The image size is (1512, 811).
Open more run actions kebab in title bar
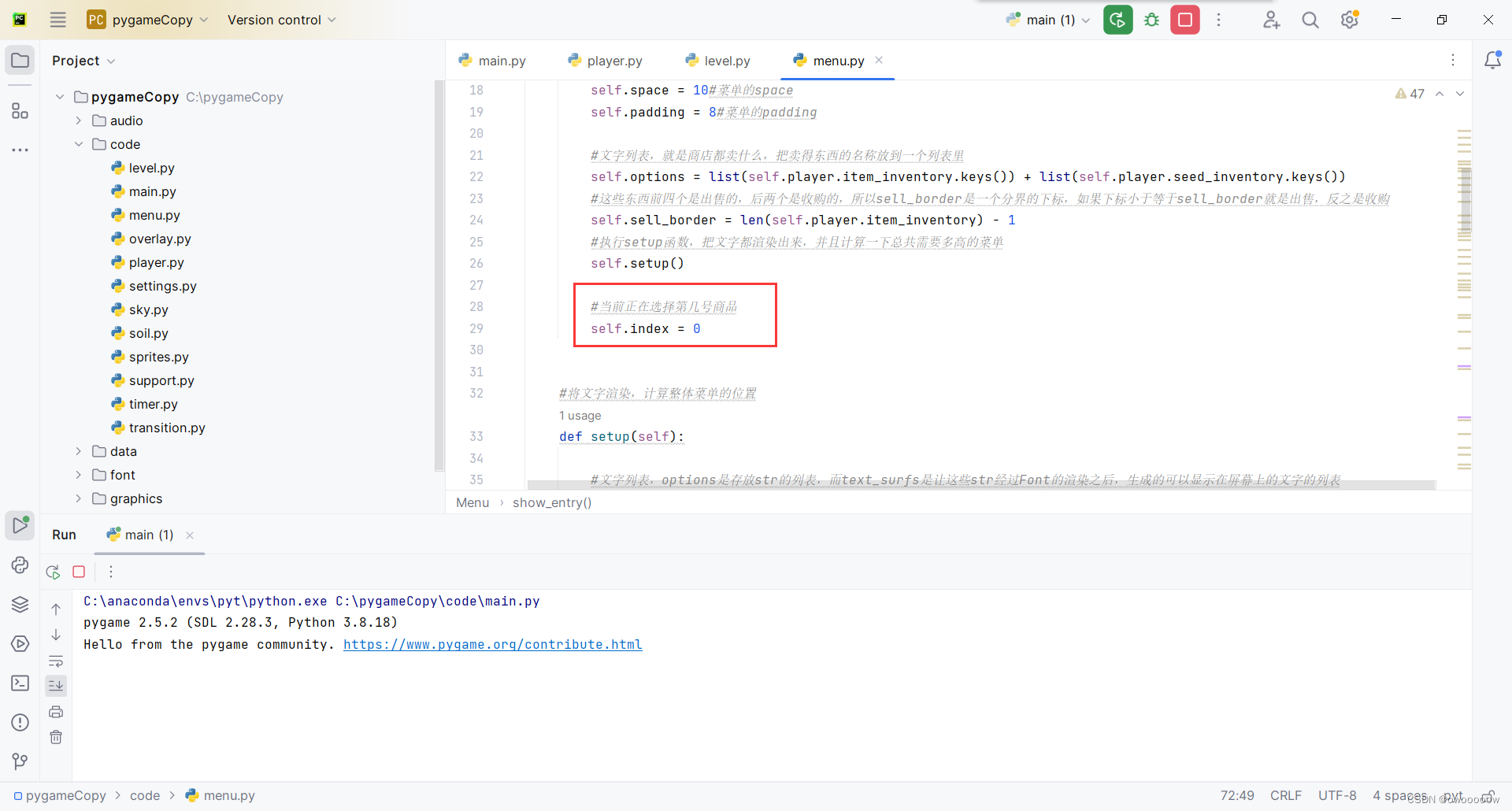[x=1218, y=20]
